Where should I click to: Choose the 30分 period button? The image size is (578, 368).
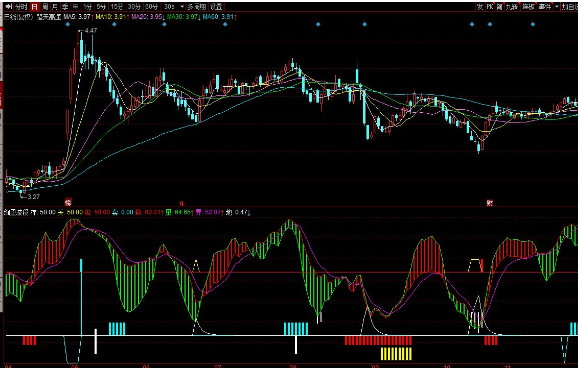pos(134,7)
